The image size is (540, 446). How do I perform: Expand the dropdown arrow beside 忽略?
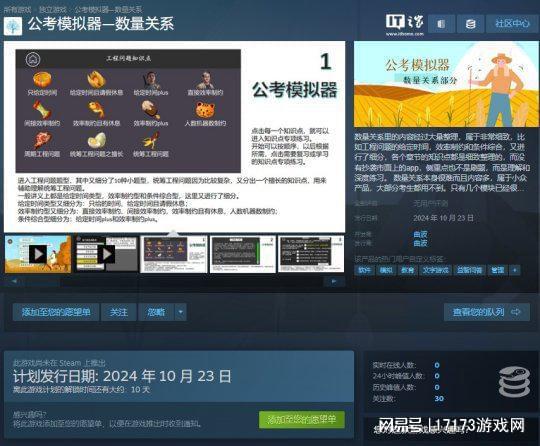[x=181, y=312]
